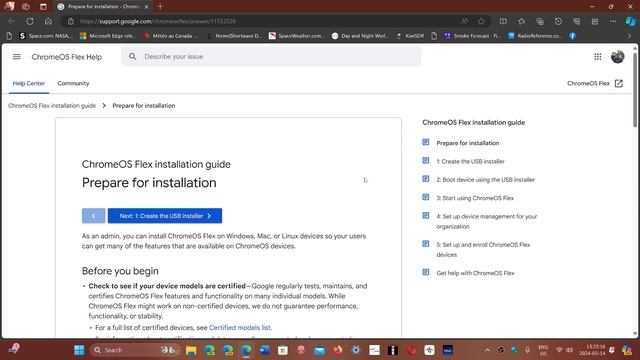Open the tab actions menu
The image size is (640, 360).
(43, 7)
